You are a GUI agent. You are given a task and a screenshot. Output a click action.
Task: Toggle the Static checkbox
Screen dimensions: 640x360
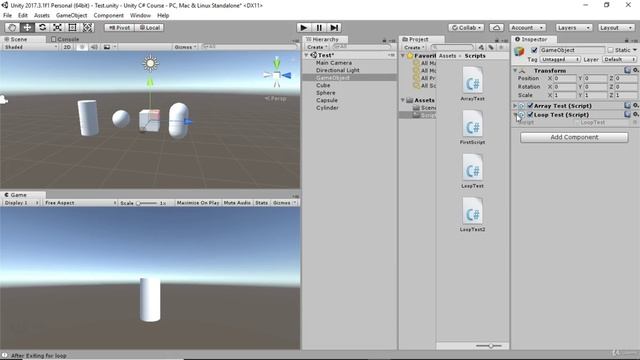tap(610, 50)
